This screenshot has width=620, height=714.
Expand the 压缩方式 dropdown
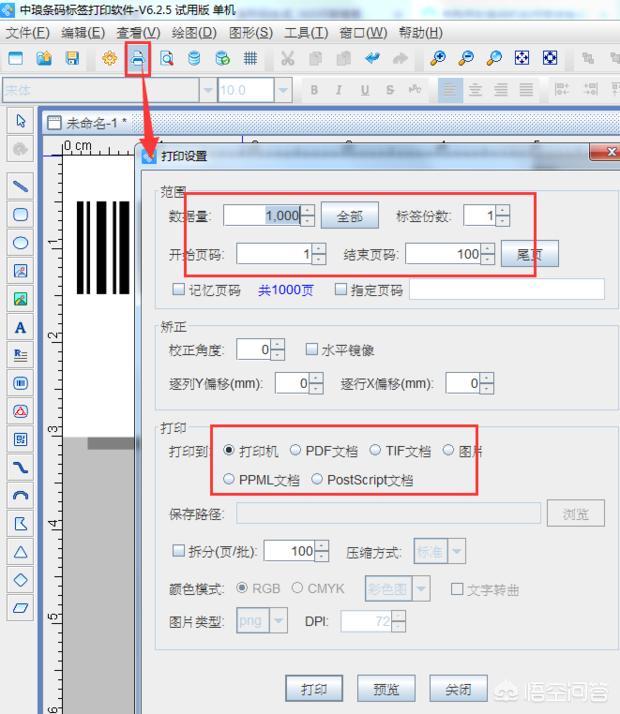[x=457, y=551]
